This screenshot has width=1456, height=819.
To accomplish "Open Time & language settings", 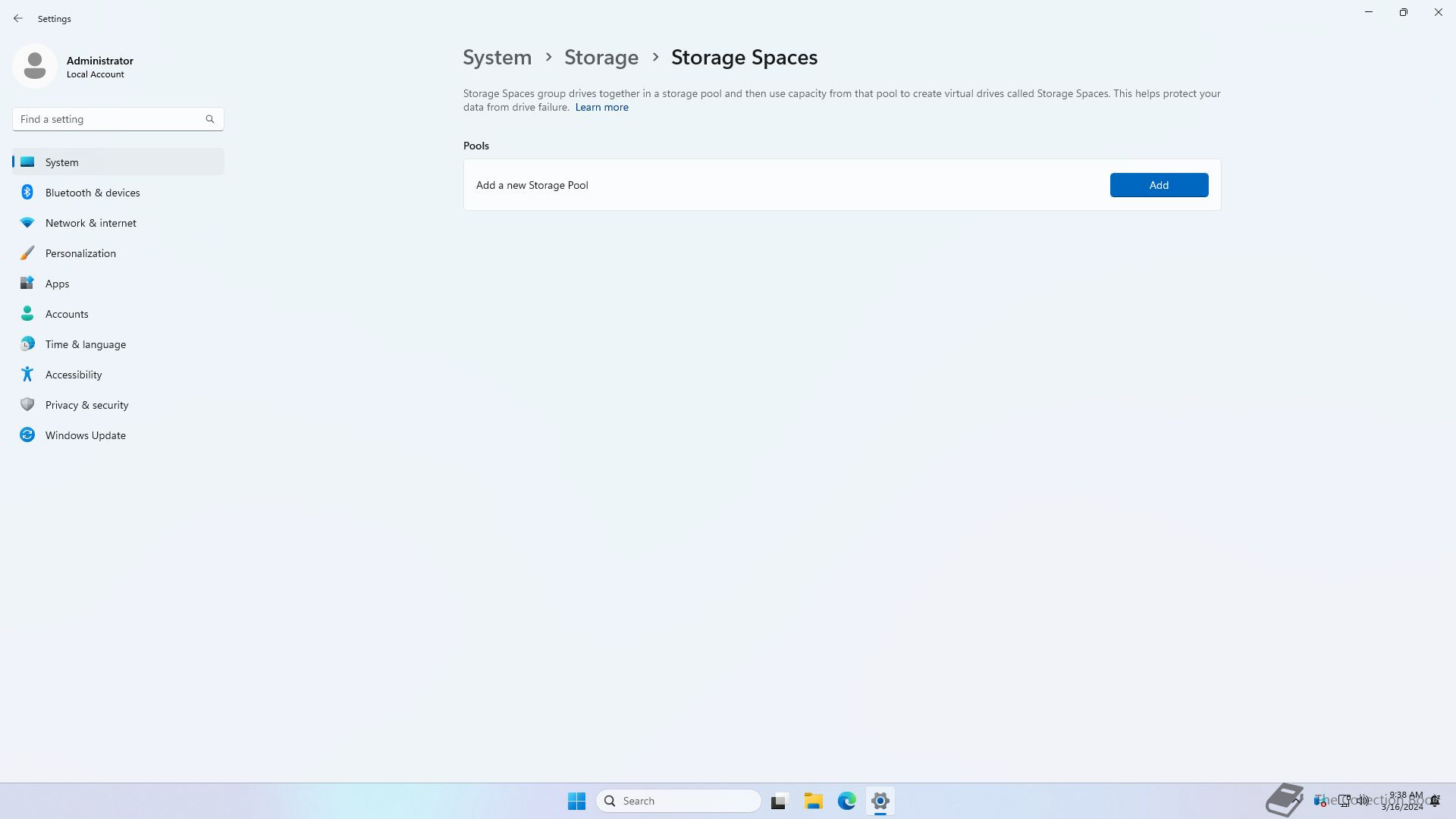I will (85, 344).
